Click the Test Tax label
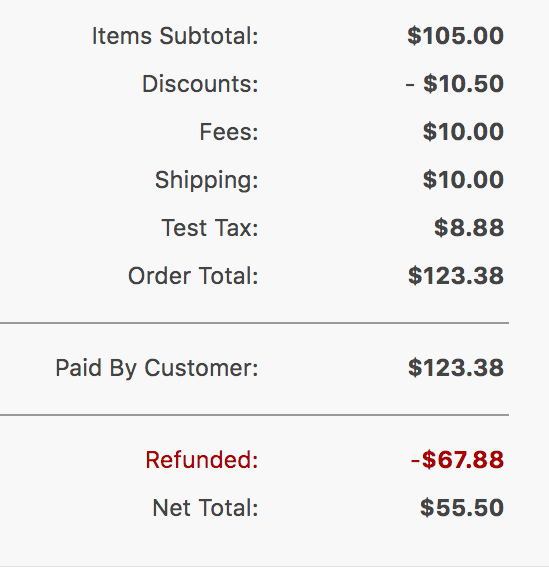This screenshot has width=549, height=567. pyautogui.click(x=210, y=228)
